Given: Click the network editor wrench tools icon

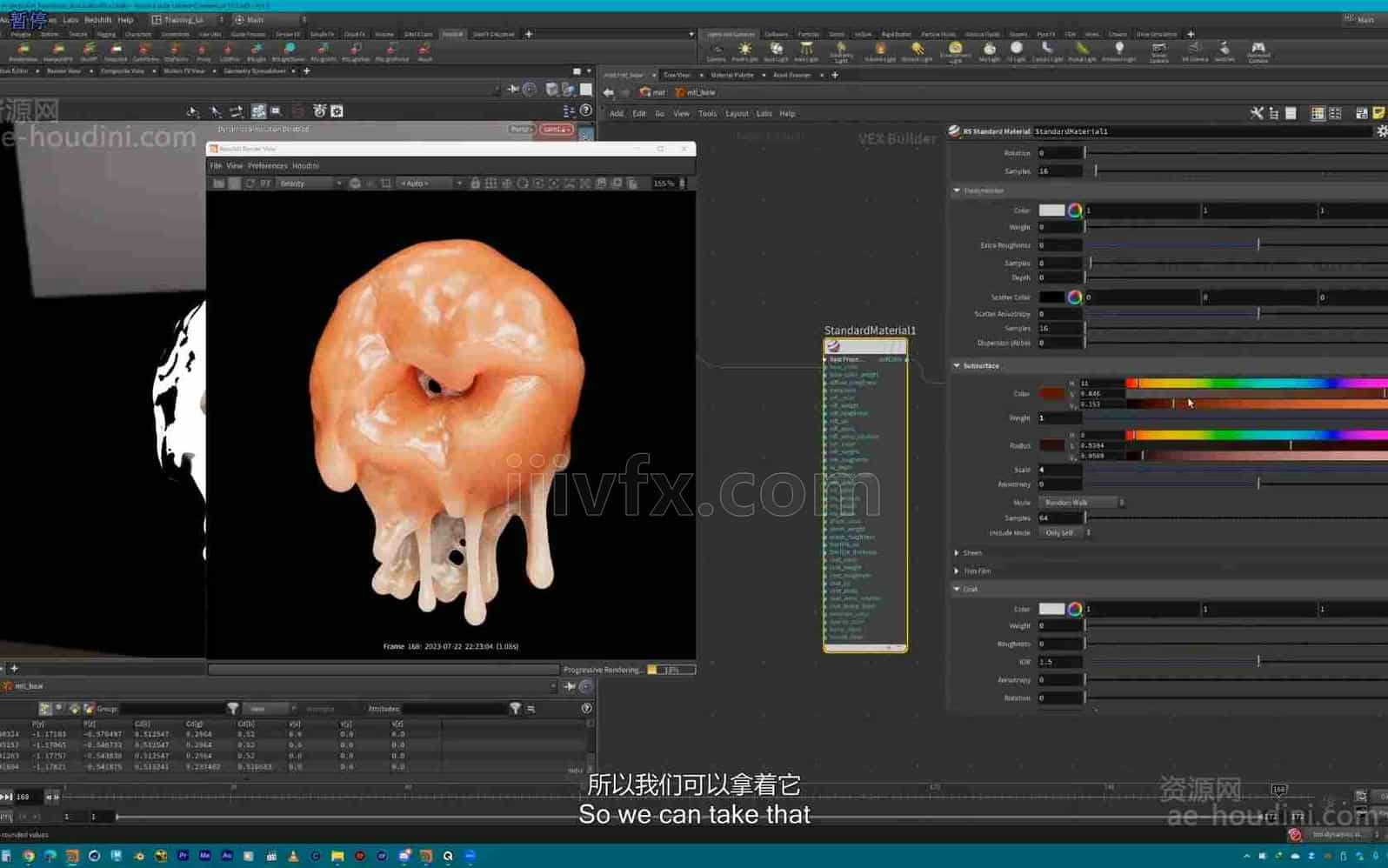Looking at the screenshot, I should [x=1257, y=113].
